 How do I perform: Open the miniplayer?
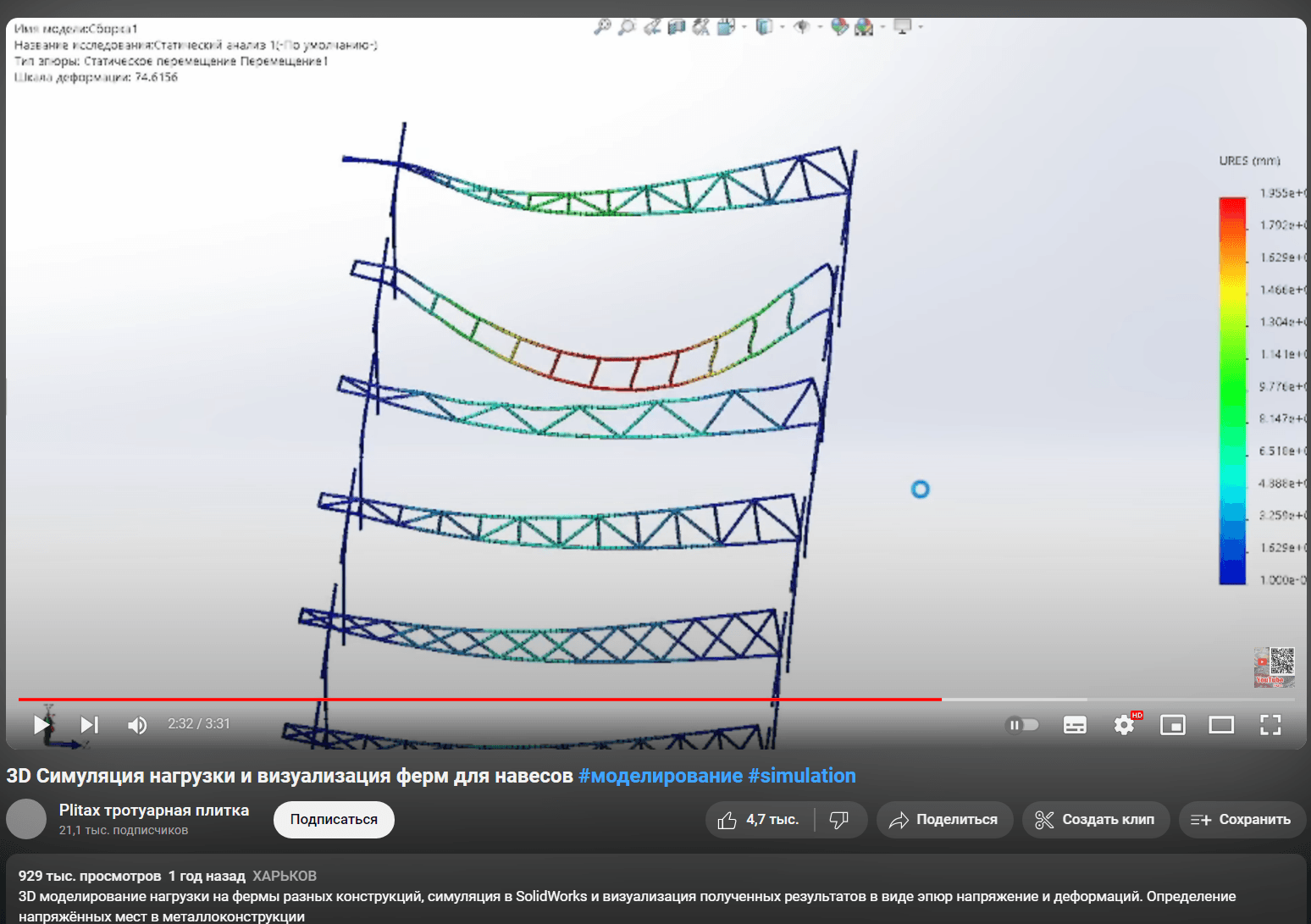click(1172, 725)
